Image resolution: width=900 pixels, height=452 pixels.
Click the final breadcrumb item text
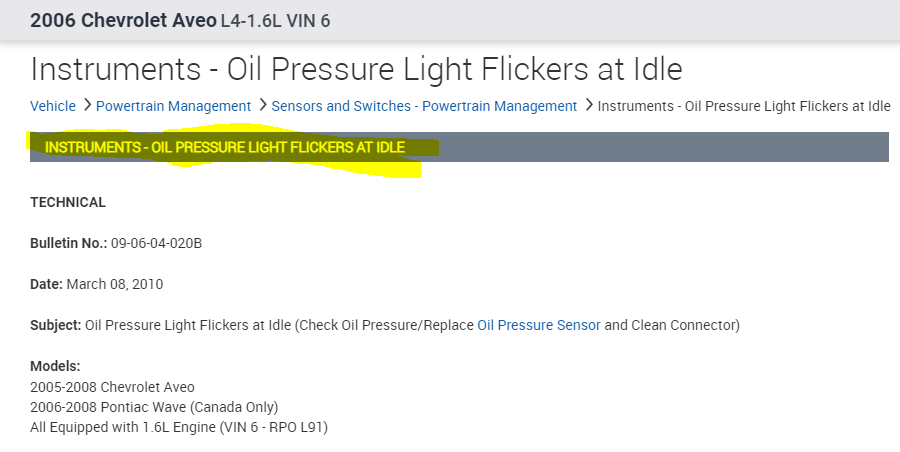pyautogui.click(x=743, y=106)
